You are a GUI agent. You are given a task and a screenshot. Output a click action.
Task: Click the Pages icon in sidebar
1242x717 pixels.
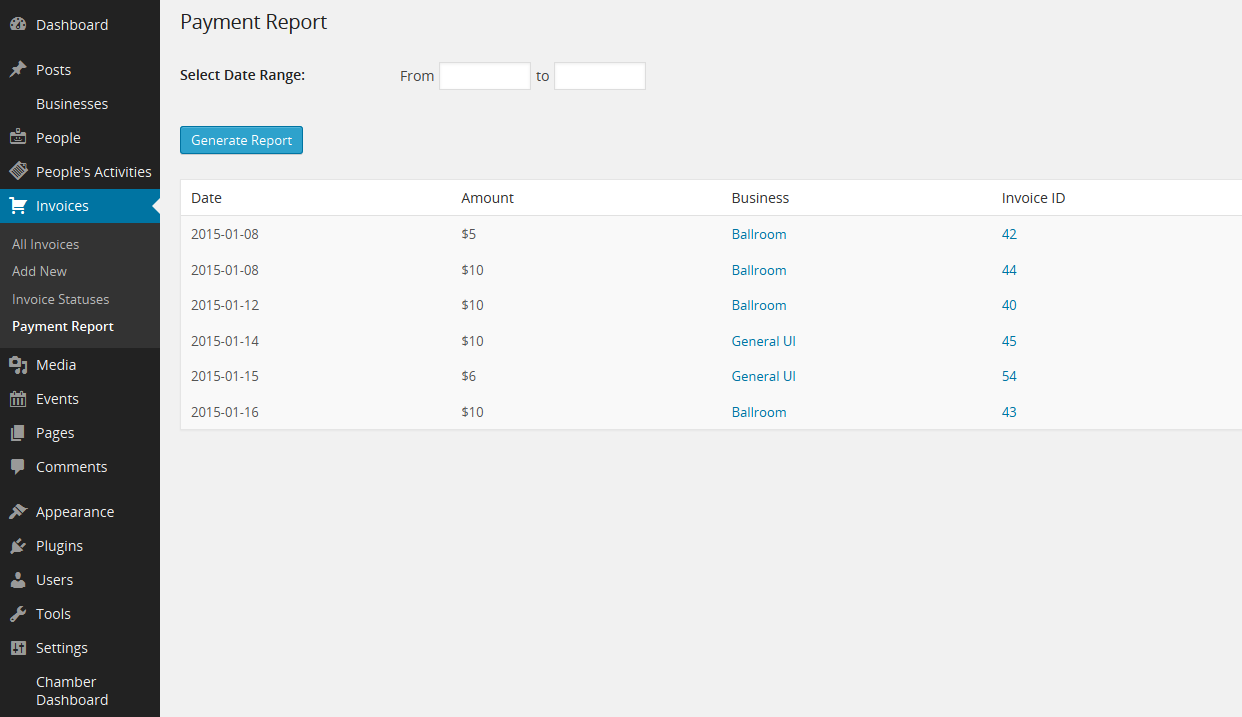pyautogui.click(x=18, y=433)
